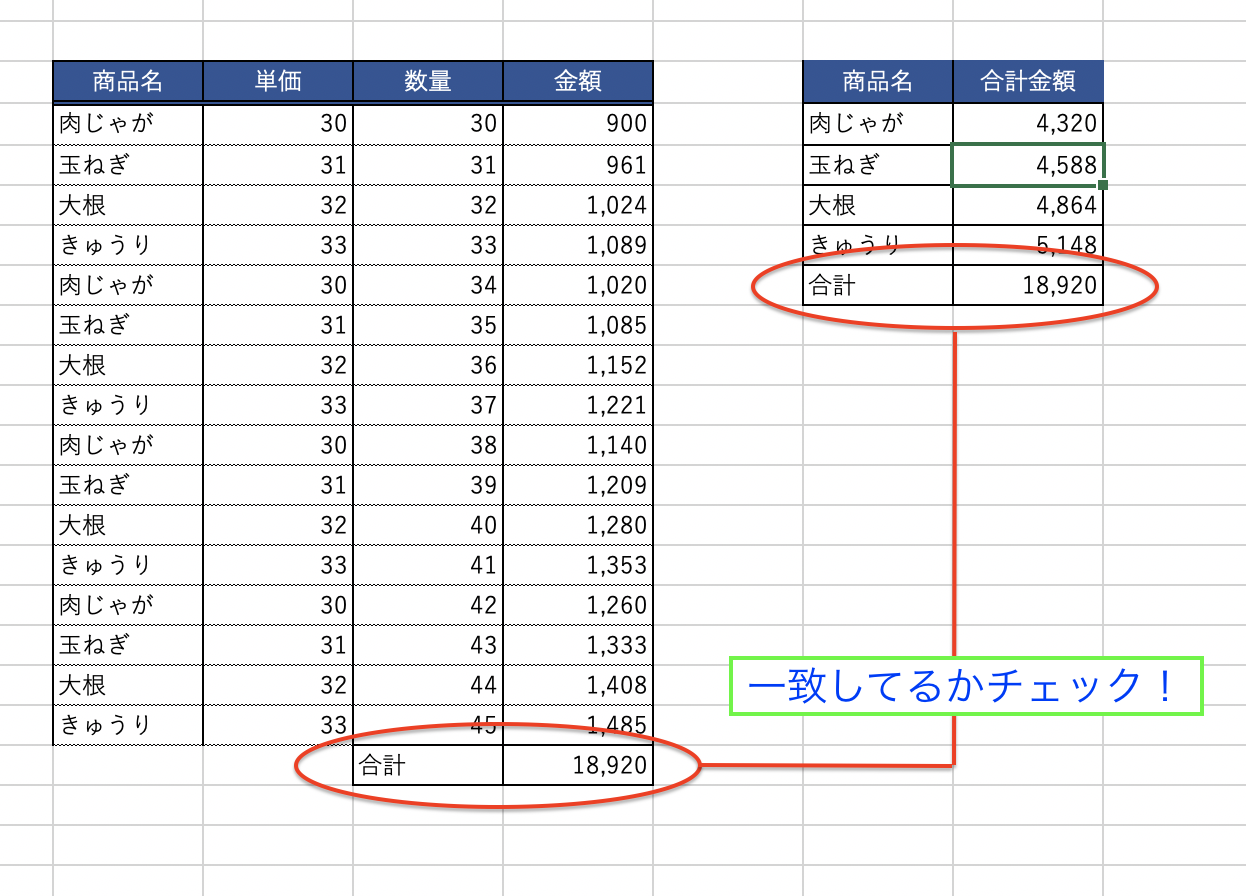The image size is (1246, 896).
Task: Click the amount 1,260
Action: [x=578, y=605]
